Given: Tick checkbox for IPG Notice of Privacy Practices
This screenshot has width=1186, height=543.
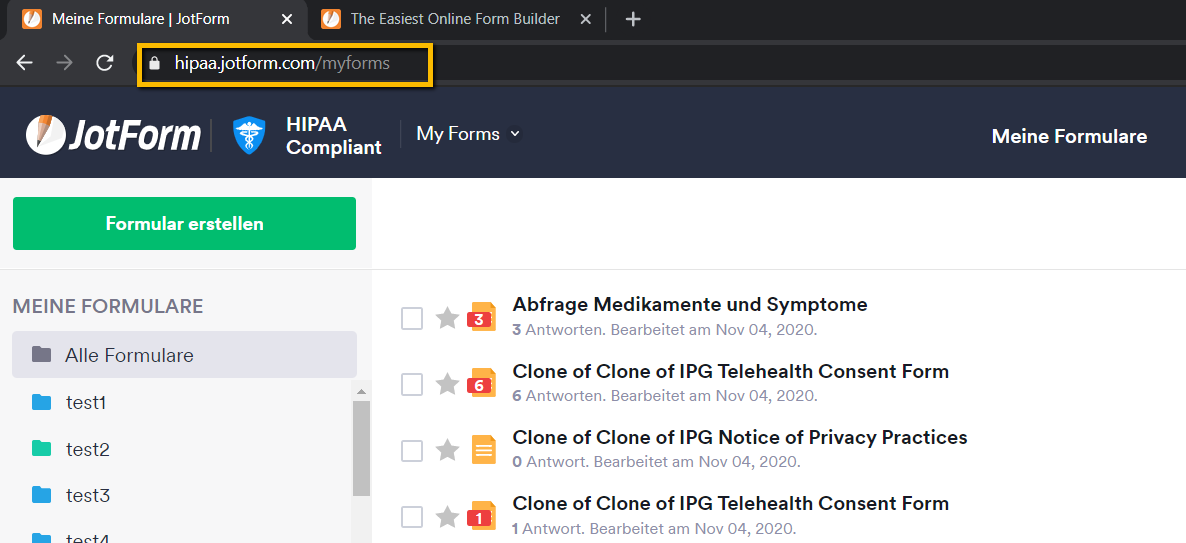Looking at the screenshot, I should click(x=411, y=451).
